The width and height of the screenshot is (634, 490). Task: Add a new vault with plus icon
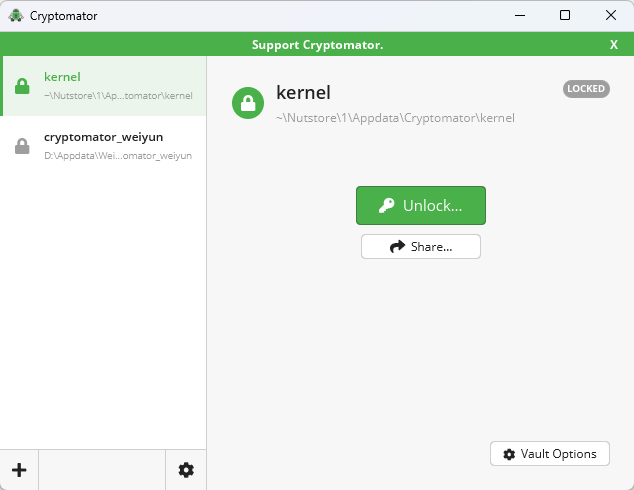[19, 470]
